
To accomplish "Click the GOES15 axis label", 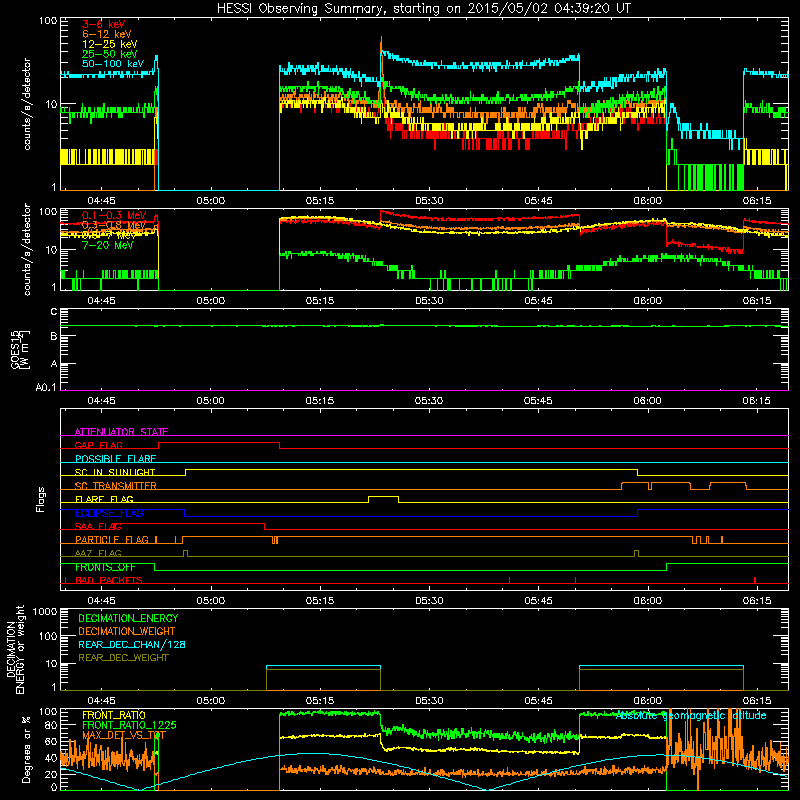I will pyautogui.click(x=20, y=349).
